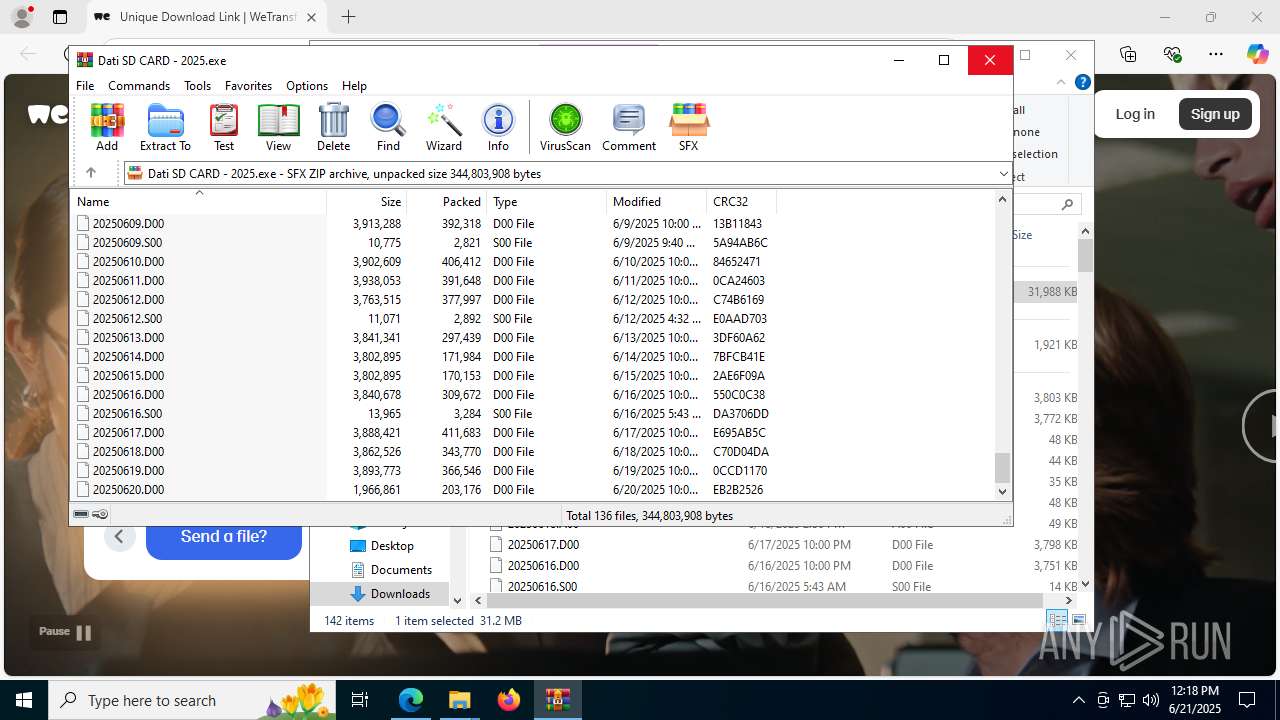
Task: Click the Sign up button
Action: [x=1215, y=114]
